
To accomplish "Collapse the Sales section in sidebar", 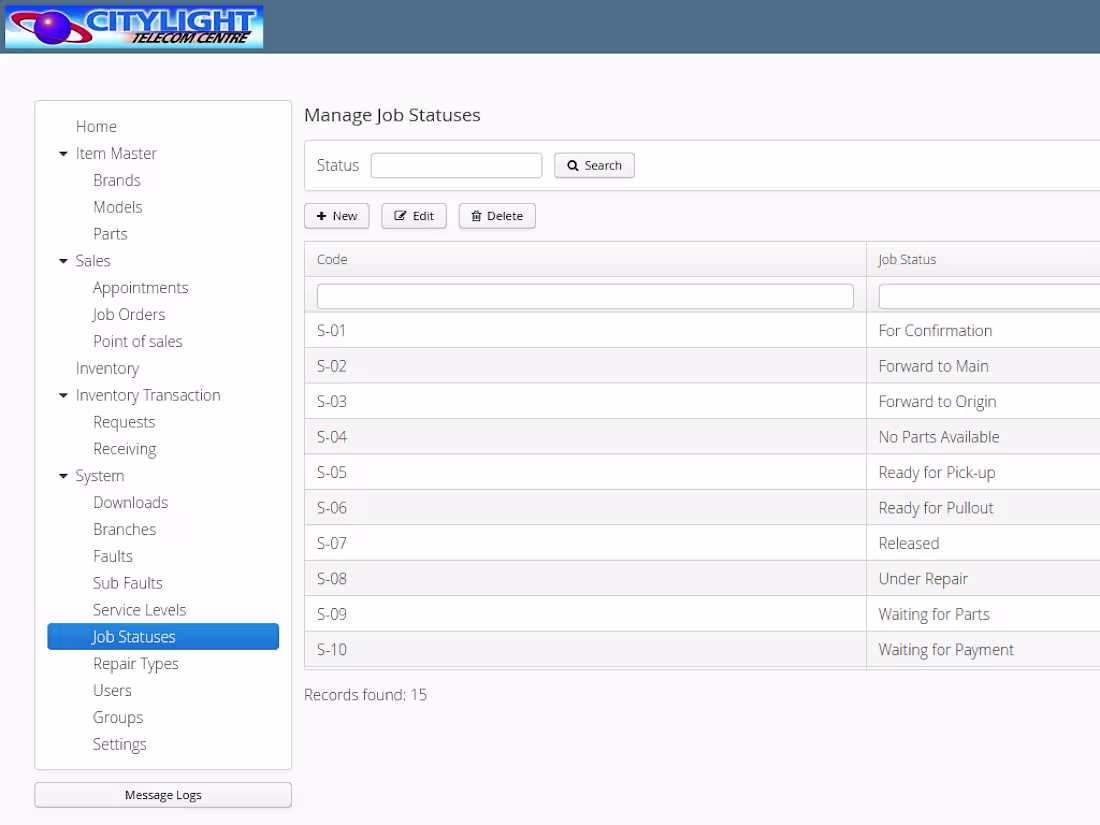I will click(x=63, y=260).
